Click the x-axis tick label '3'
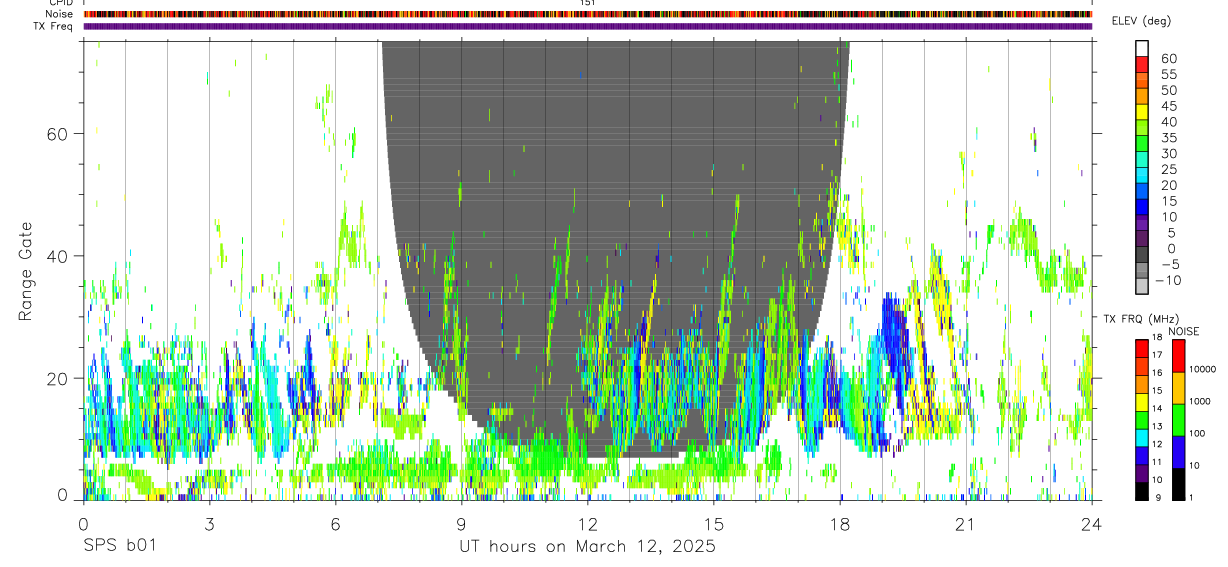1228x567 pixels. 209,525
